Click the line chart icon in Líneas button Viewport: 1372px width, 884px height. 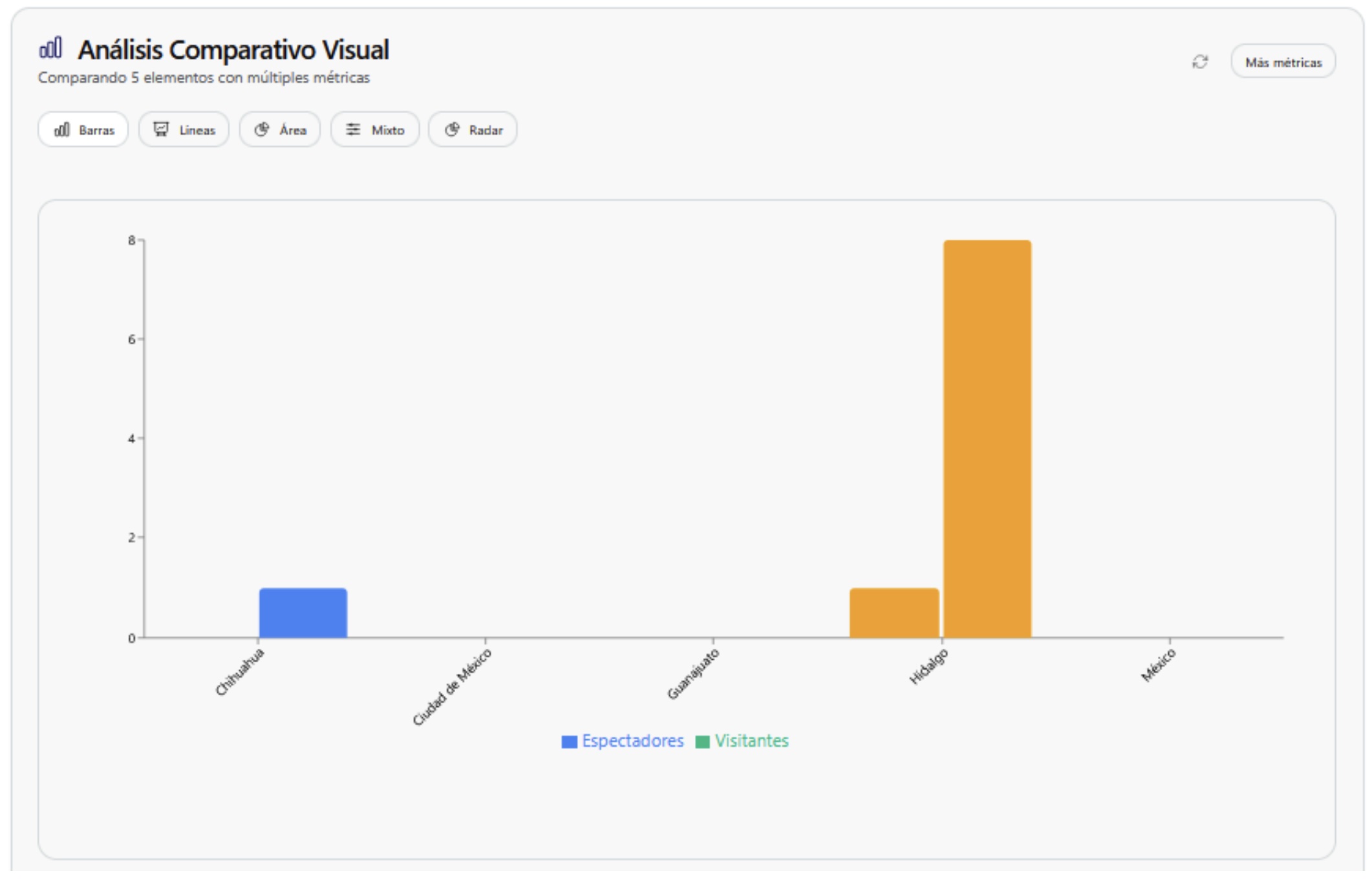point(161,130)
